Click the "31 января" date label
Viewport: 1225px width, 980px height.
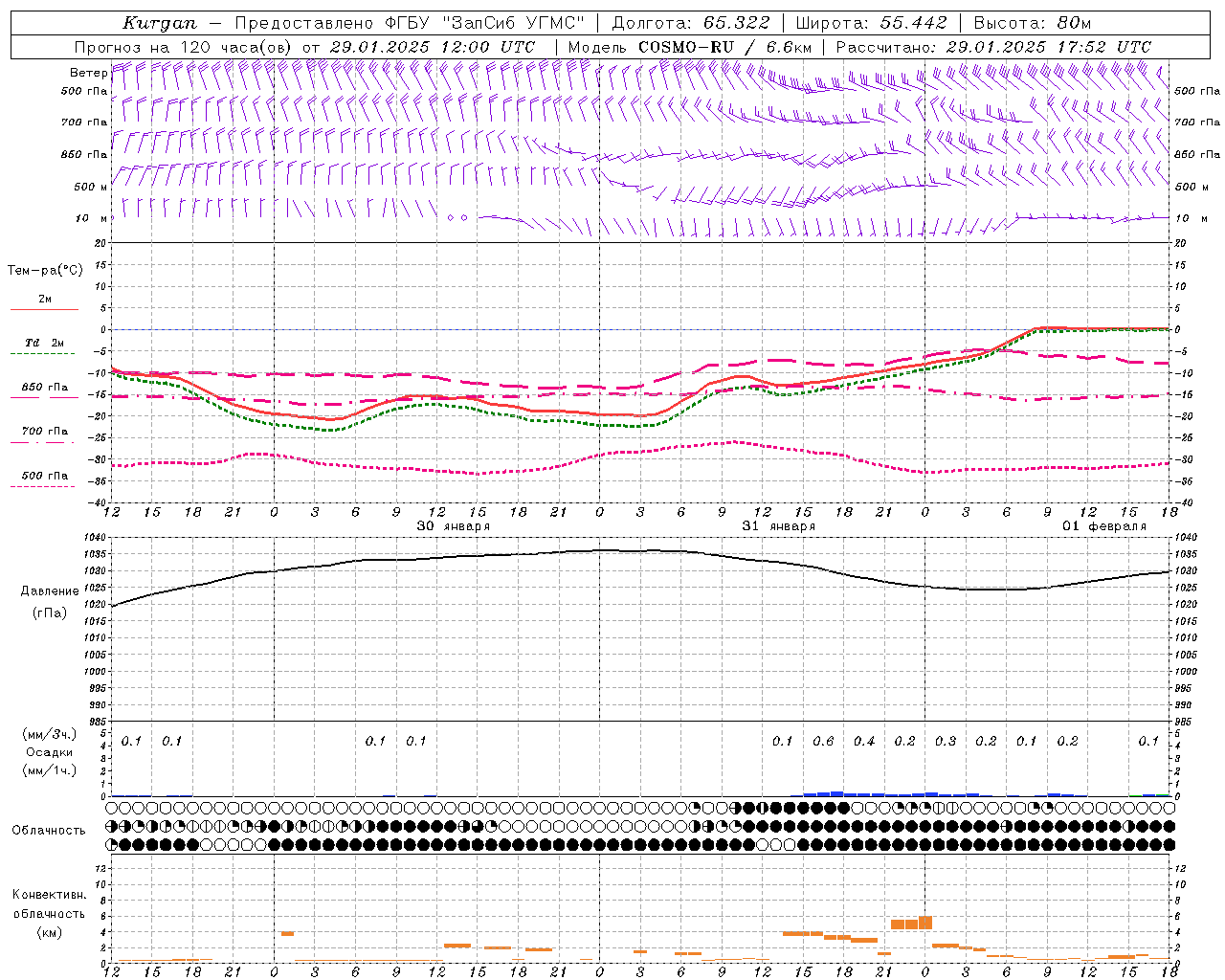779,526
